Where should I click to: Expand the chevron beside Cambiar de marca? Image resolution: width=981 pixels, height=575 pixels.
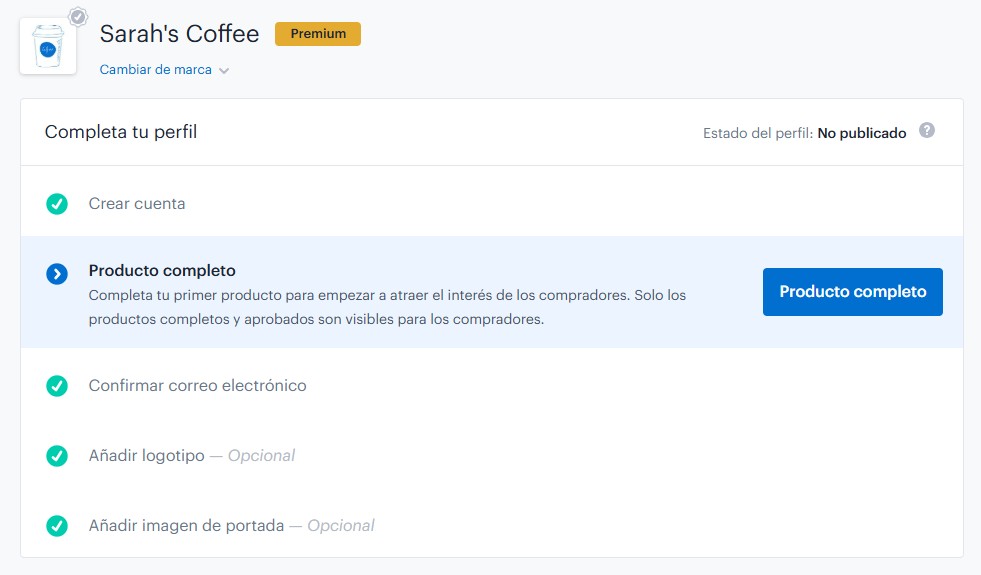tap(224, 71)
